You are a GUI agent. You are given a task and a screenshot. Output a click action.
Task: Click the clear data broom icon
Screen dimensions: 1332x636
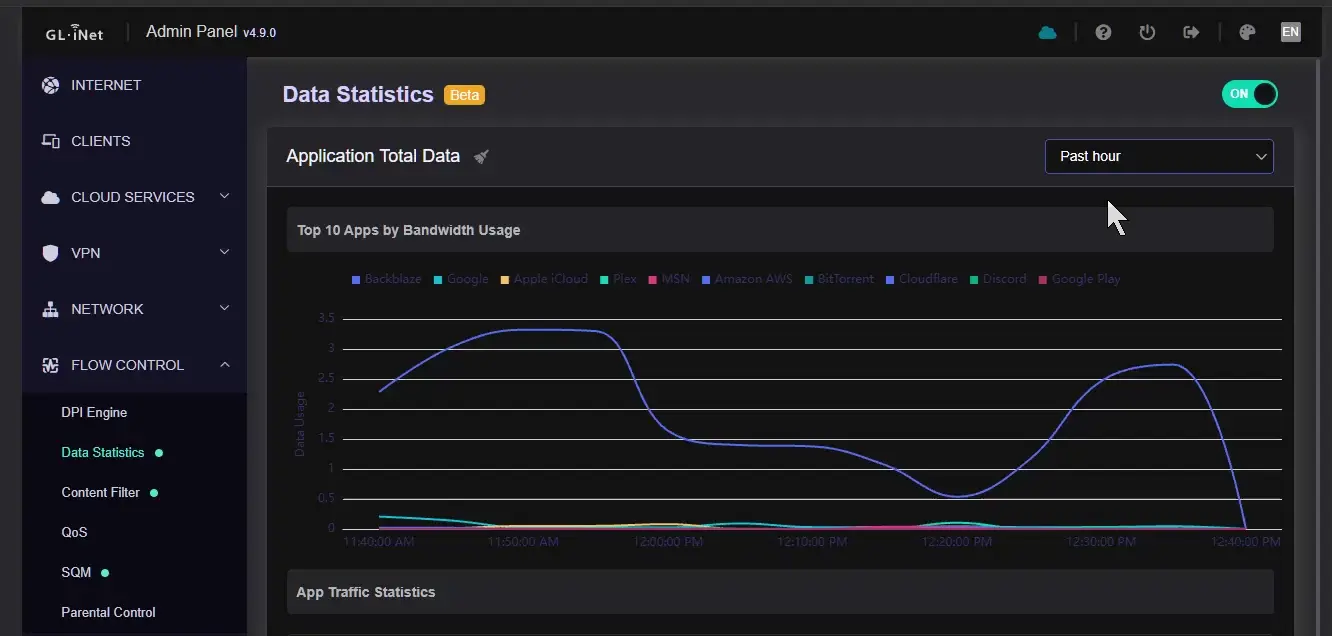point(481,156)
